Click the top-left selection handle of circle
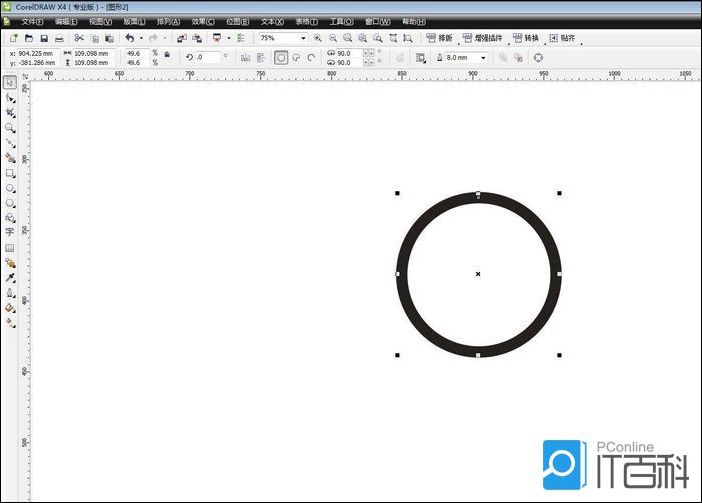 click(398, 193)
